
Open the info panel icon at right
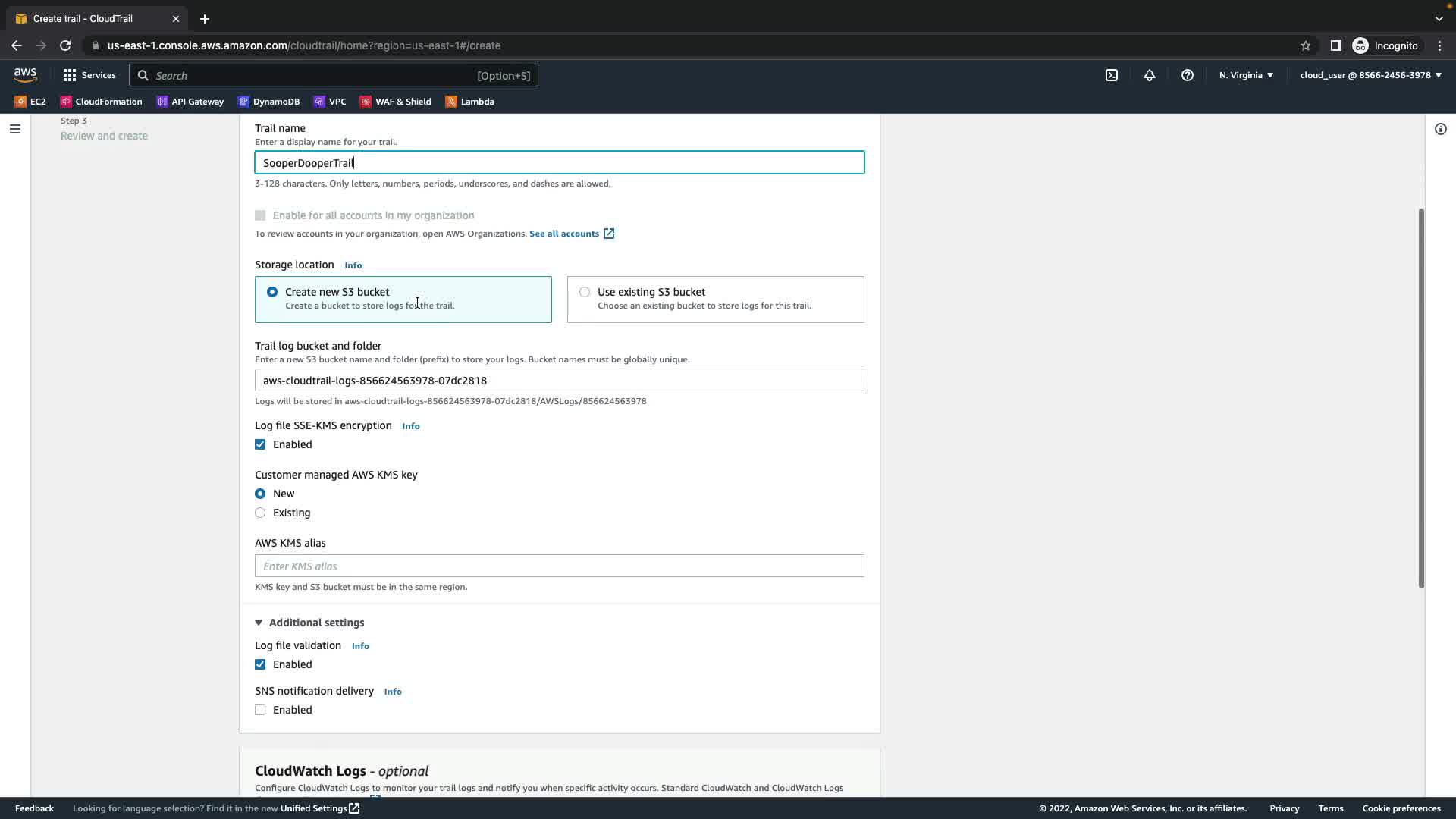point(1440,129)
